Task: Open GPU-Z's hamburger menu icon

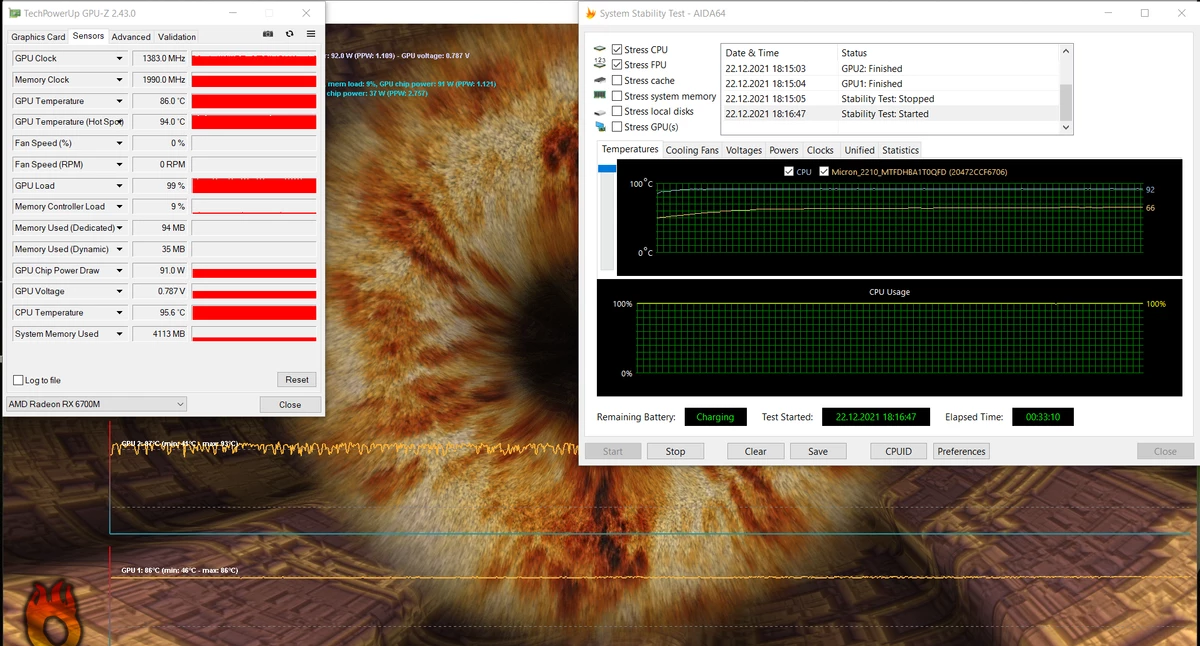Action: (x=310, y=35)
